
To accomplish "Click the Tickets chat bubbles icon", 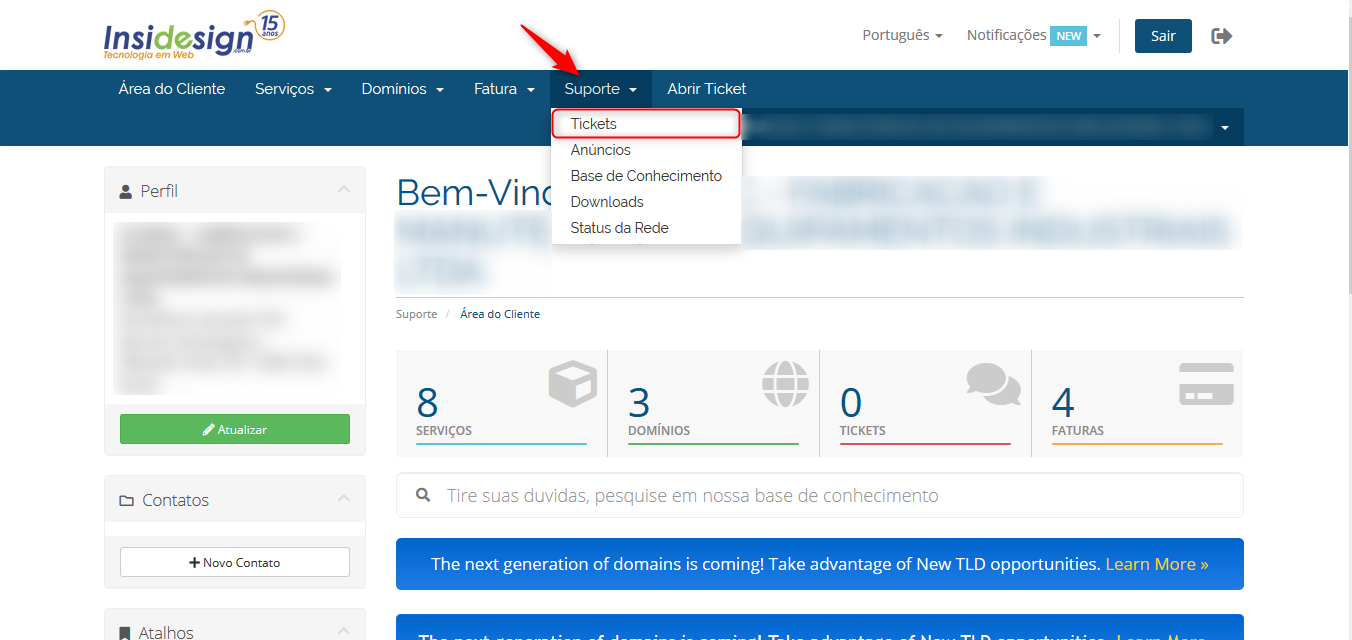I will (992, 384).
